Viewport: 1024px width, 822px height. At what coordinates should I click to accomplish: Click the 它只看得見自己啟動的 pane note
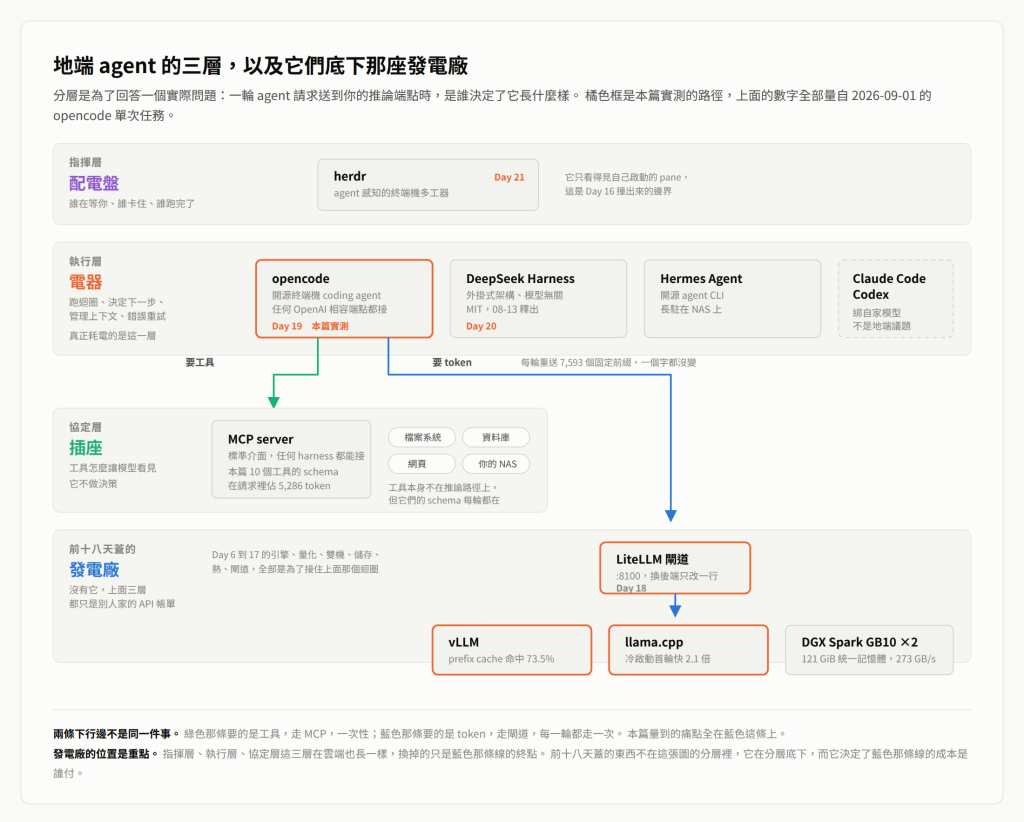(x=626, y=178)
